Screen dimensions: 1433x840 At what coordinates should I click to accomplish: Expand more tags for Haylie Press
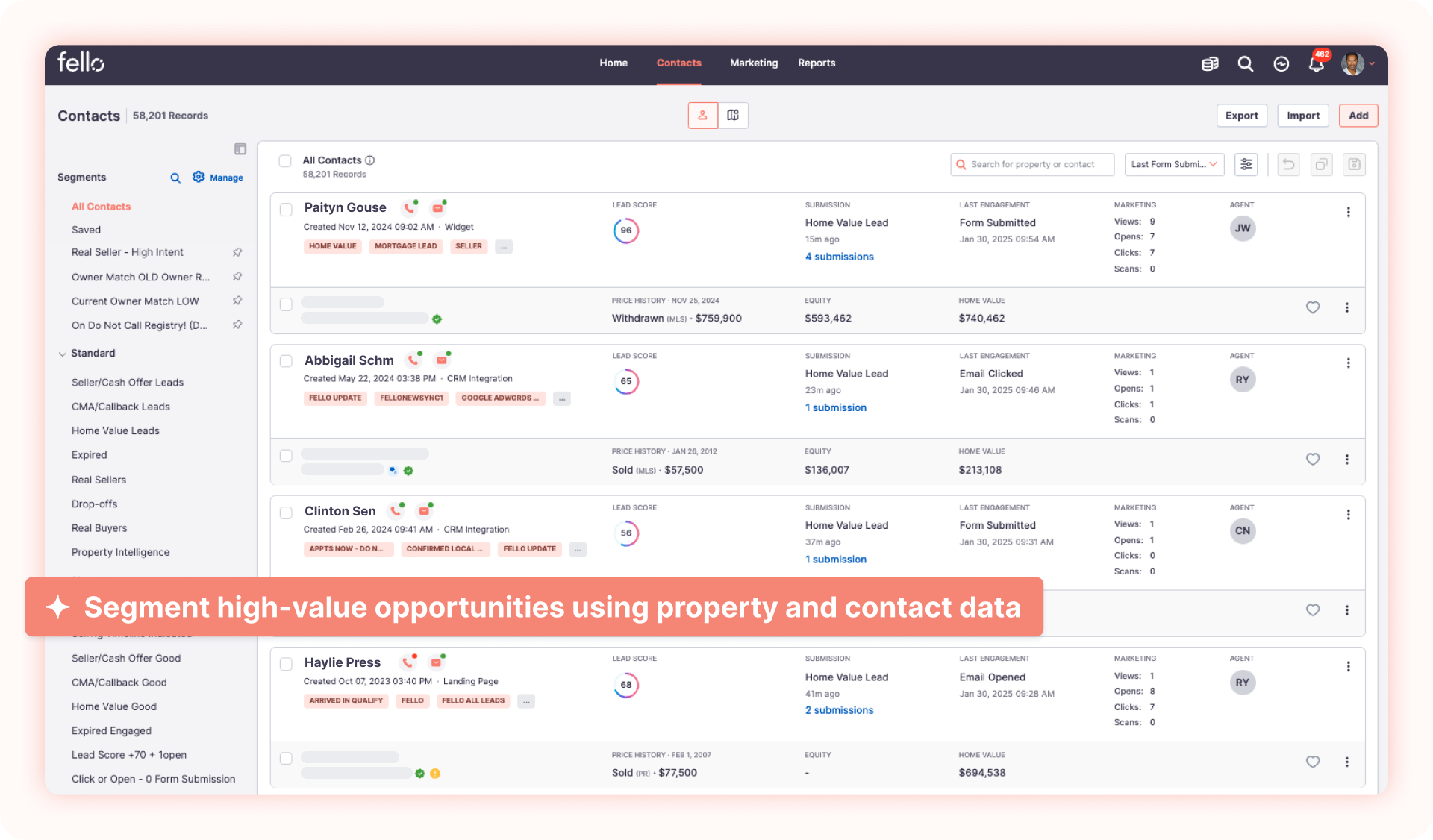tap(526, 701)
